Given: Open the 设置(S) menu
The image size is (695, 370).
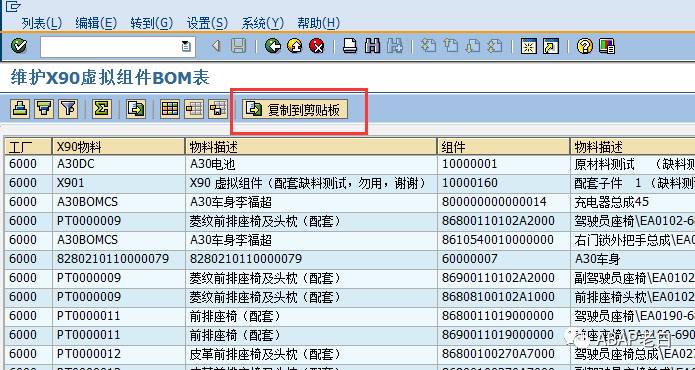Looking at the screenshot, I should coord(207,23).
